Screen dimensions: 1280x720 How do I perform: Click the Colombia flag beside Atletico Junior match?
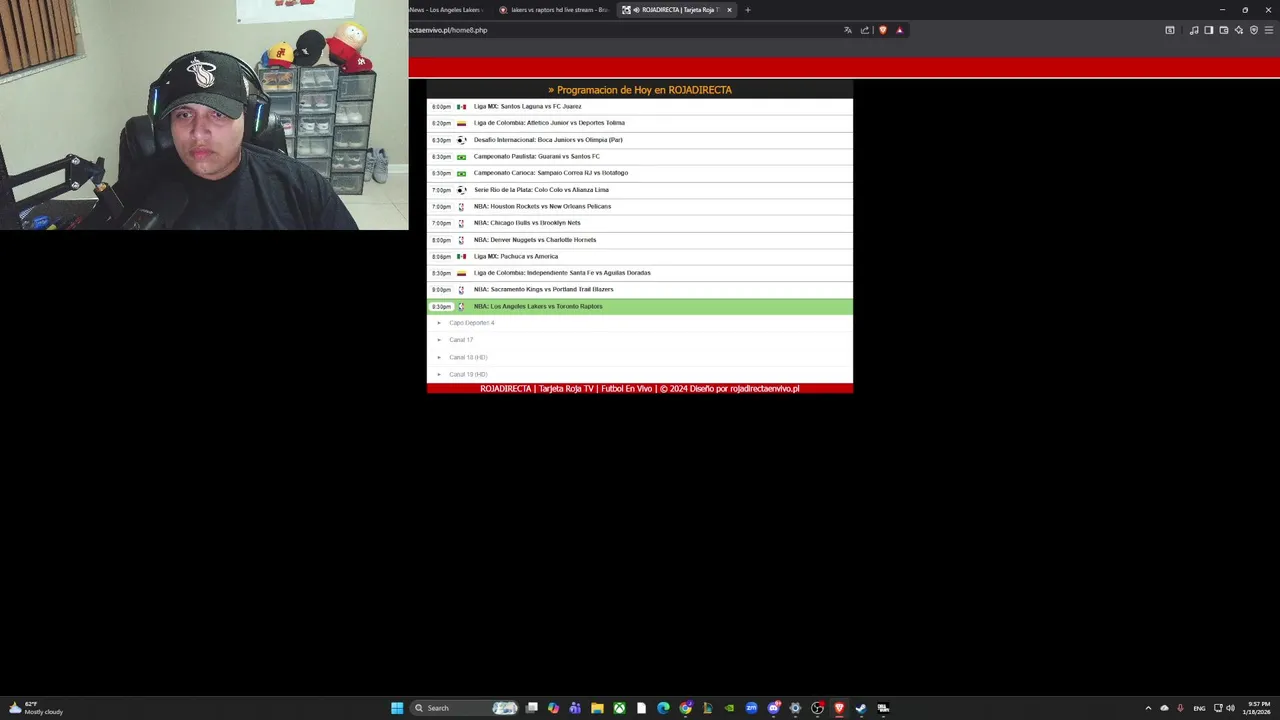click(x=461, y=123)
